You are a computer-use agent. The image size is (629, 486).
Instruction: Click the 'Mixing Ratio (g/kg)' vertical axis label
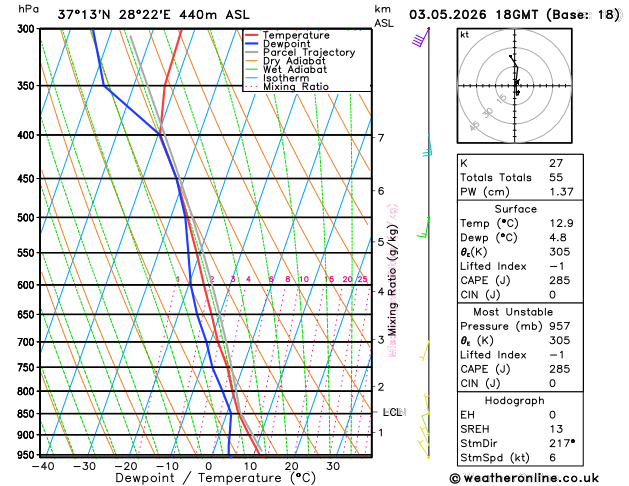click(392, 280)
